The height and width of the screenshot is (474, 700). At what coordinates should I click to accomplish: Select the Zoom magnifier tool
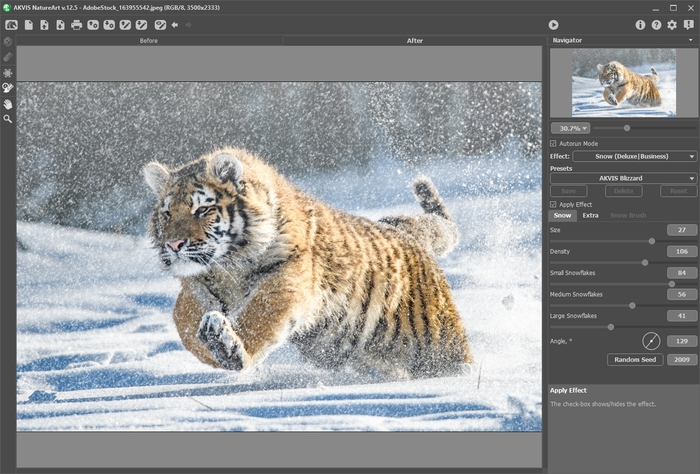tap(8, 118)
